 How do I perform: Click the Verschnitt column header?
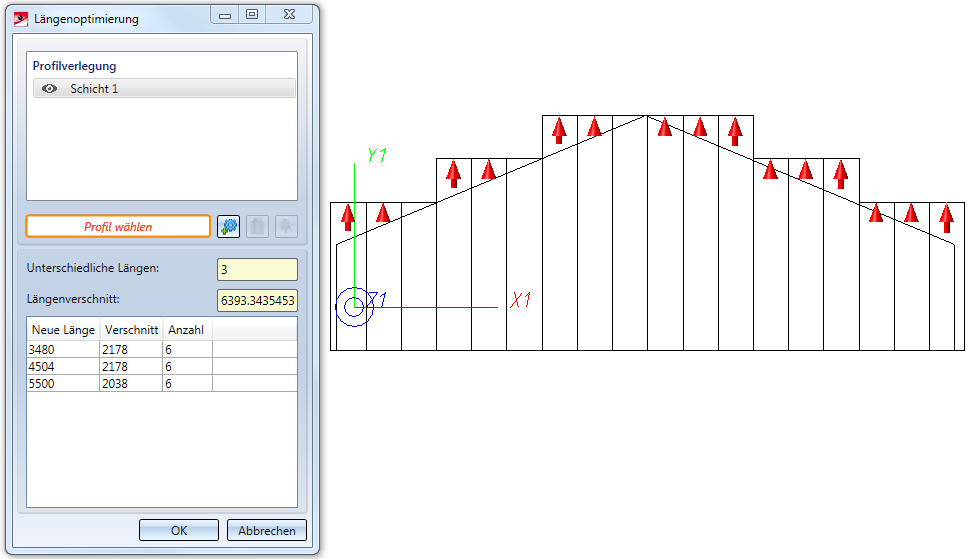coord(131,330)
